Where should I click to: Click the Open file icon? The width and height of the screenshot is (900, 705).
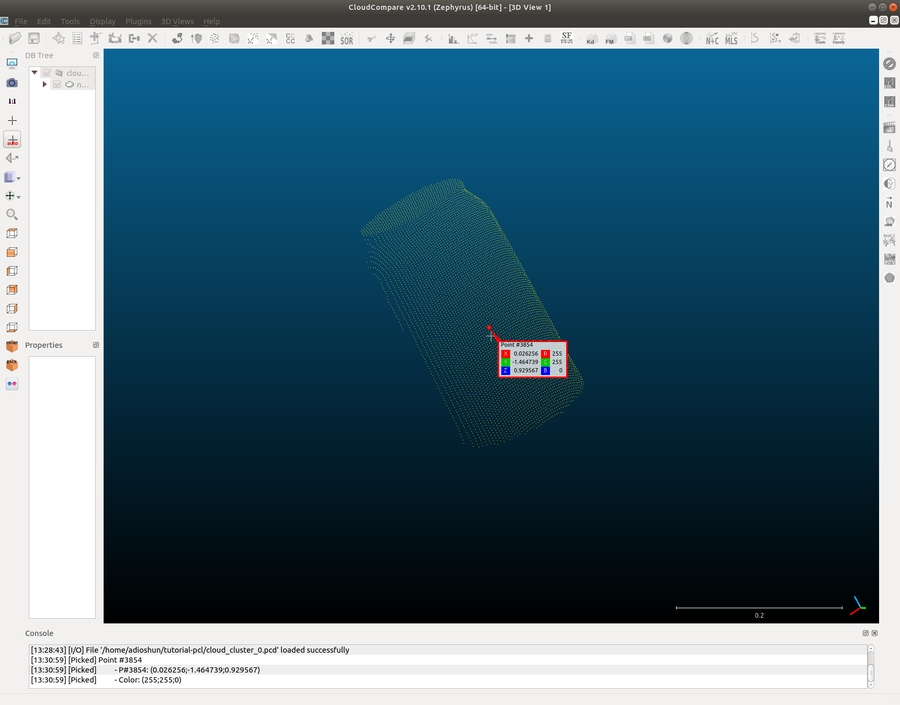[x=14, y=39]
